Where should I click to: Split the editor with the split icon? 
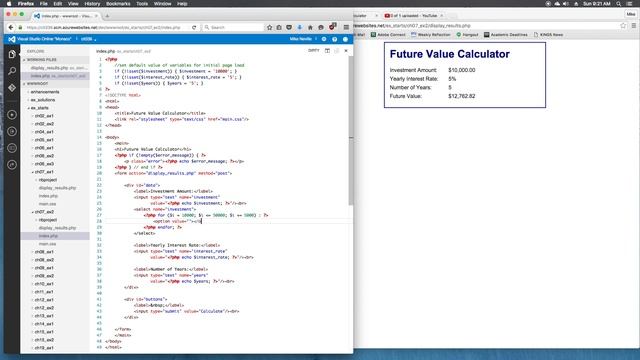[x=327, y=51]
